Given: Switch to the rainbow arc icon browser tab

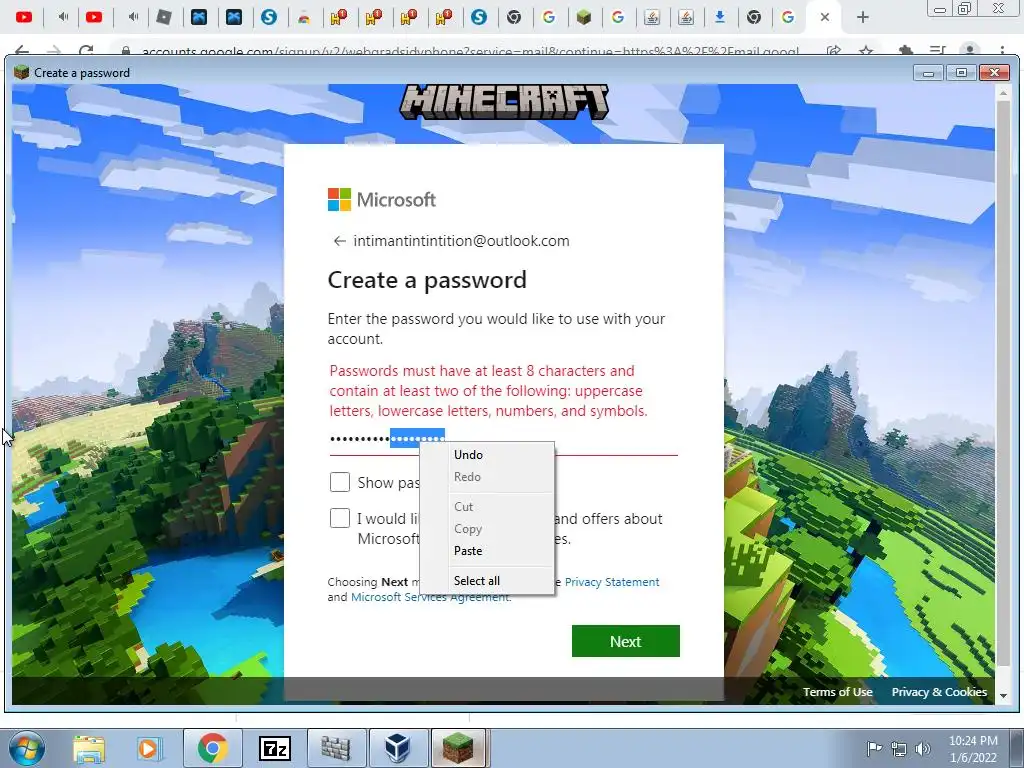Looking at the screenshot, I should click(x=304, y=17).
